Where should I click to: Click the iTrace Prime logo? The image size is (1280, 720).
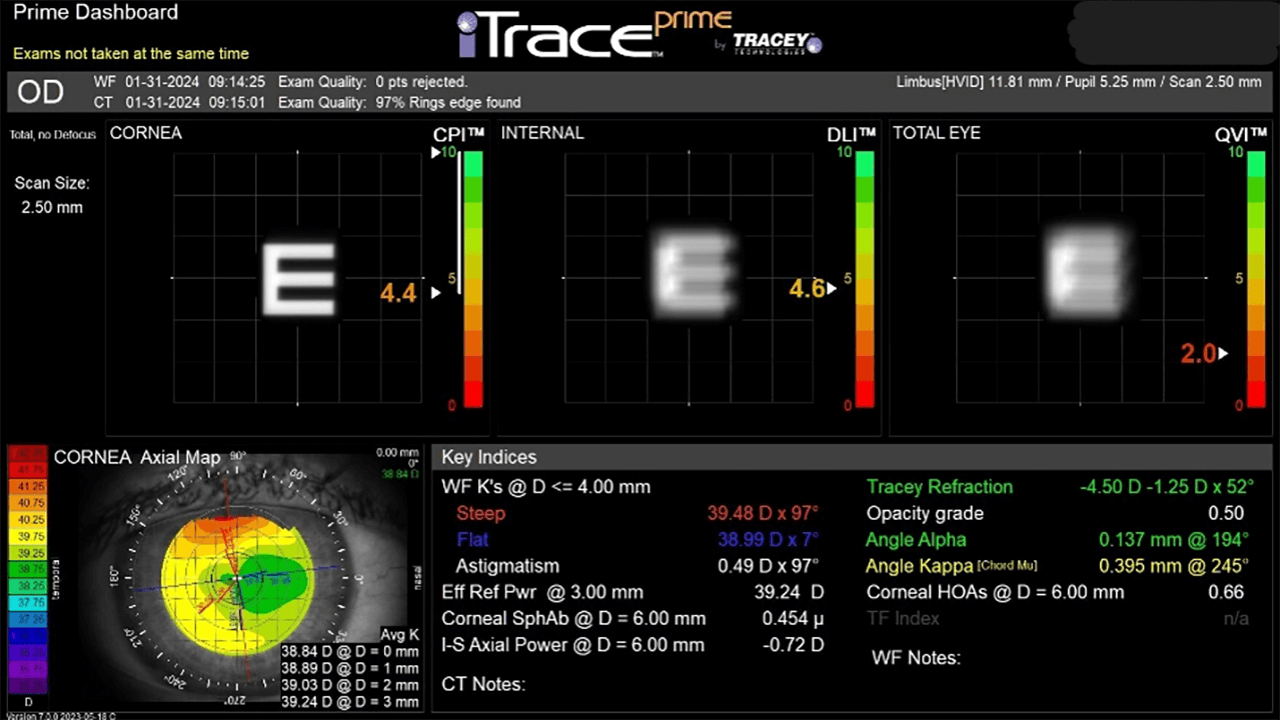click(594, 34)
